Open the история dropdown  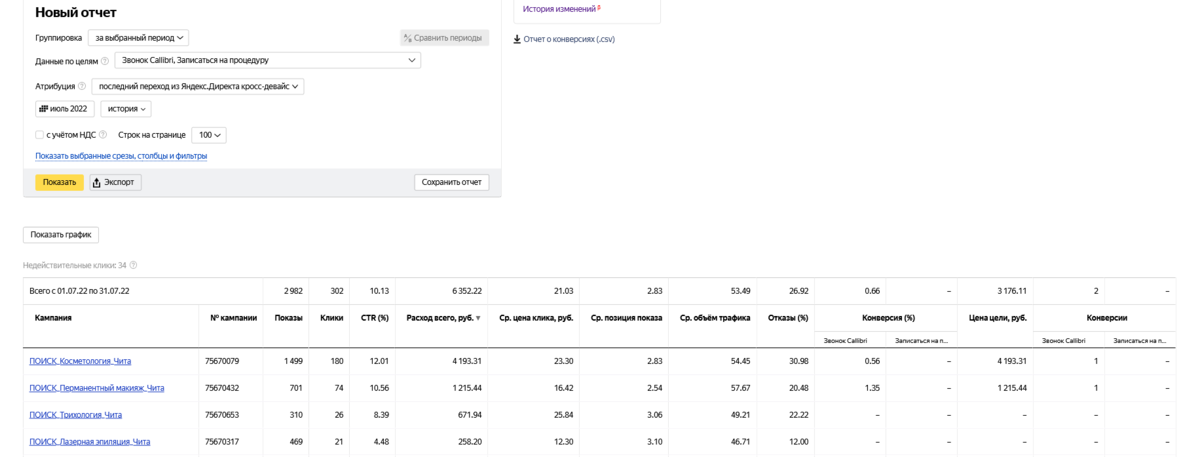(x=125, y=109)
